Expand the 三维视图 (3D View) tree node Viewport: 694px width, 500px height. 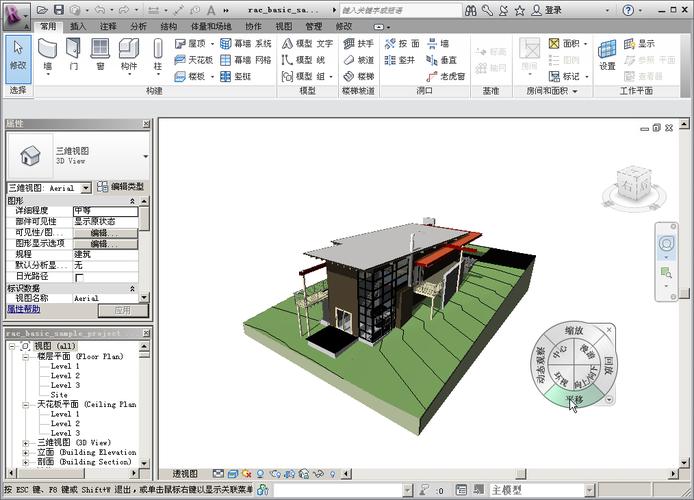click(x=27, y=442)
